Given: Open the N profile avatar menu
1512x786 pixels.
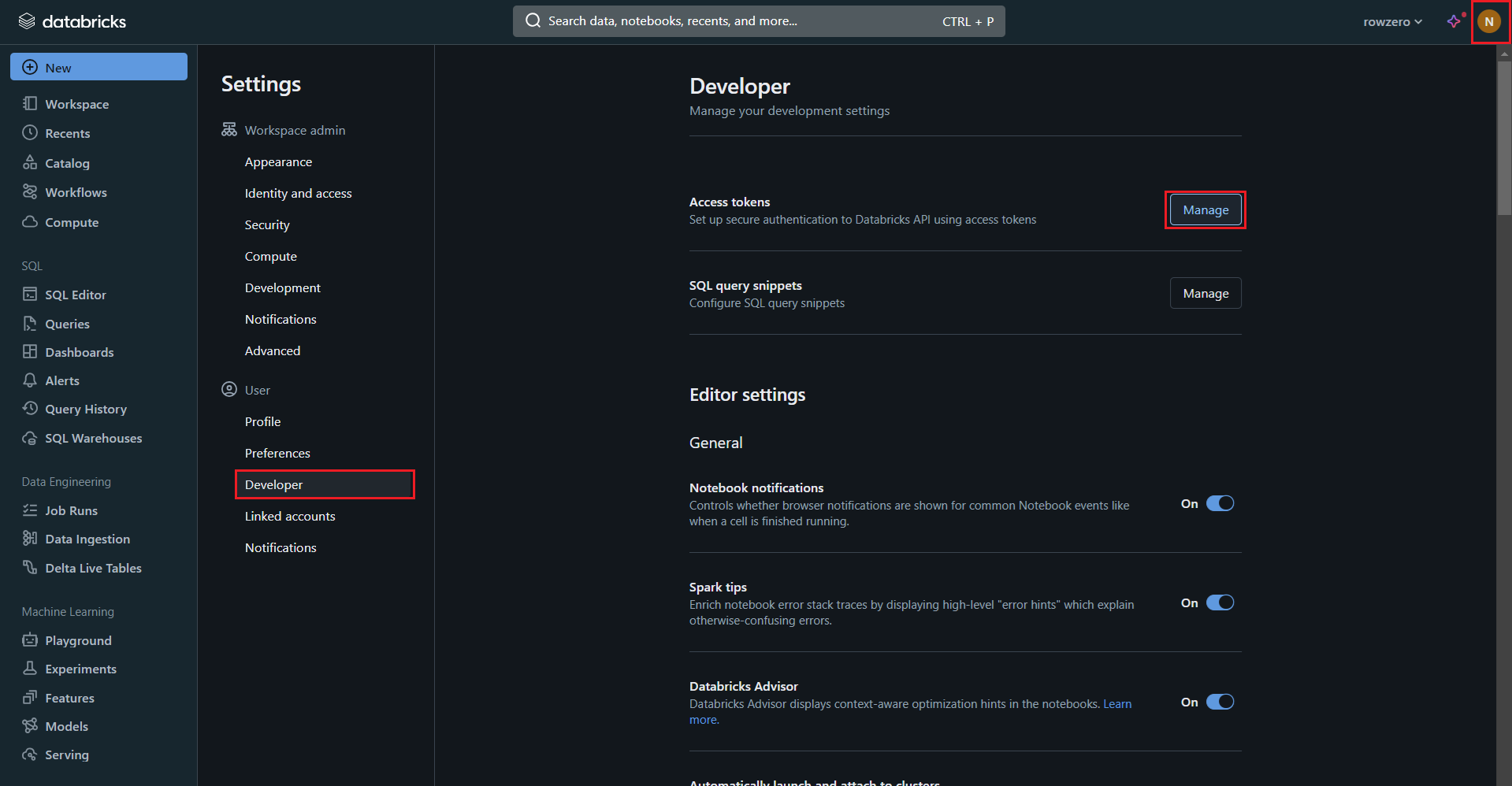Looking at the screenshot, I should pyautogui.click(x=1489, y=21).
